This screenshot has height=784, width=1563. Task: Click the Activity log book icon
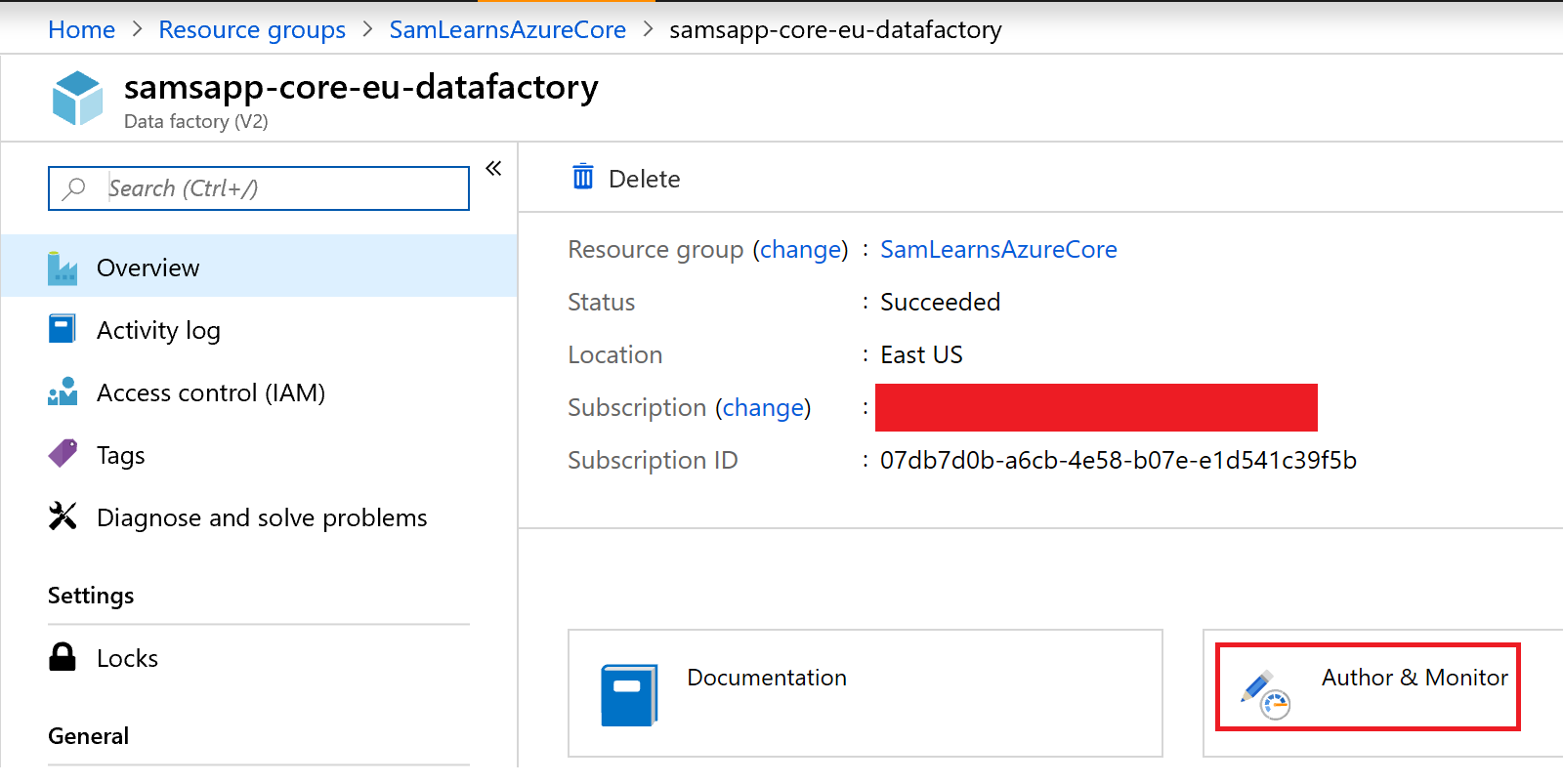(x=63, y=329)
